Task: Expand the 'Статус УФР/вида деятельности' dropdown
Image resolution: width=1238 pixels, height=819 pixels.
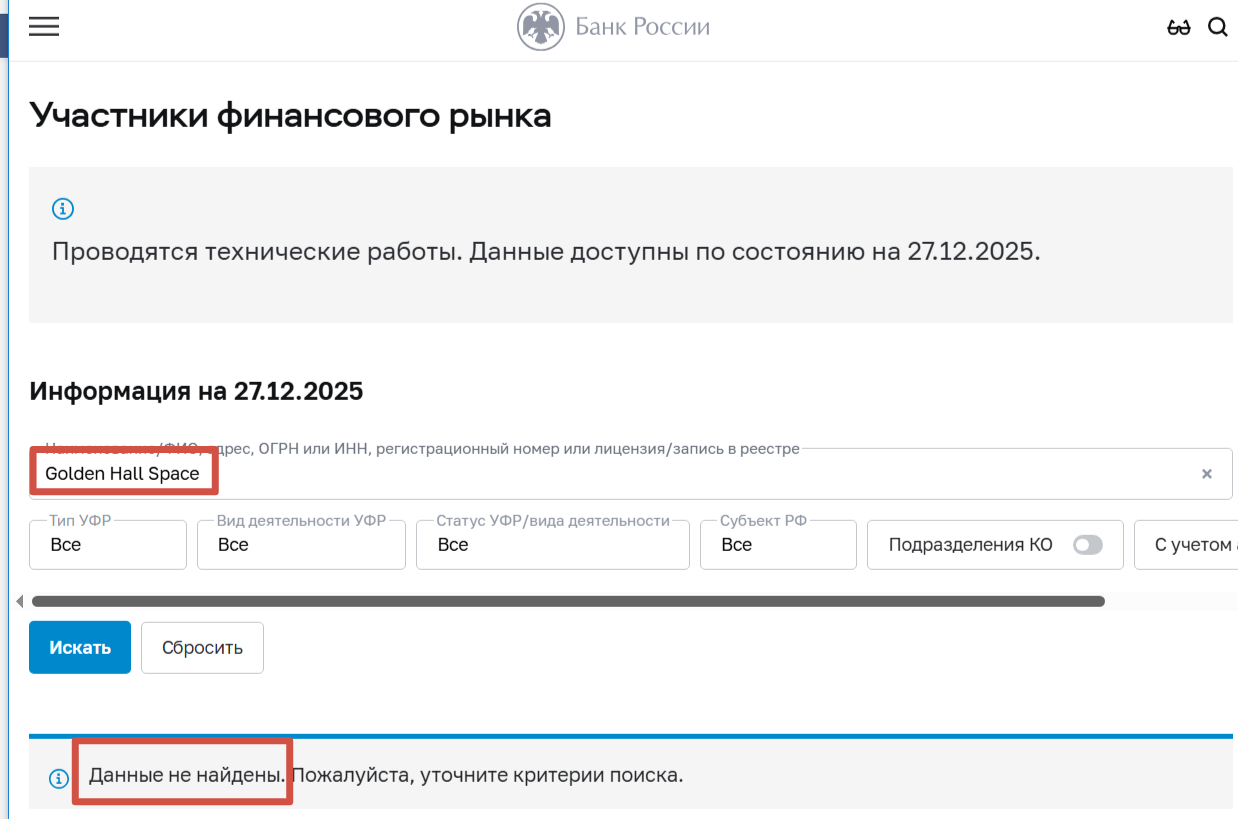Action: [x=553, y=545]
